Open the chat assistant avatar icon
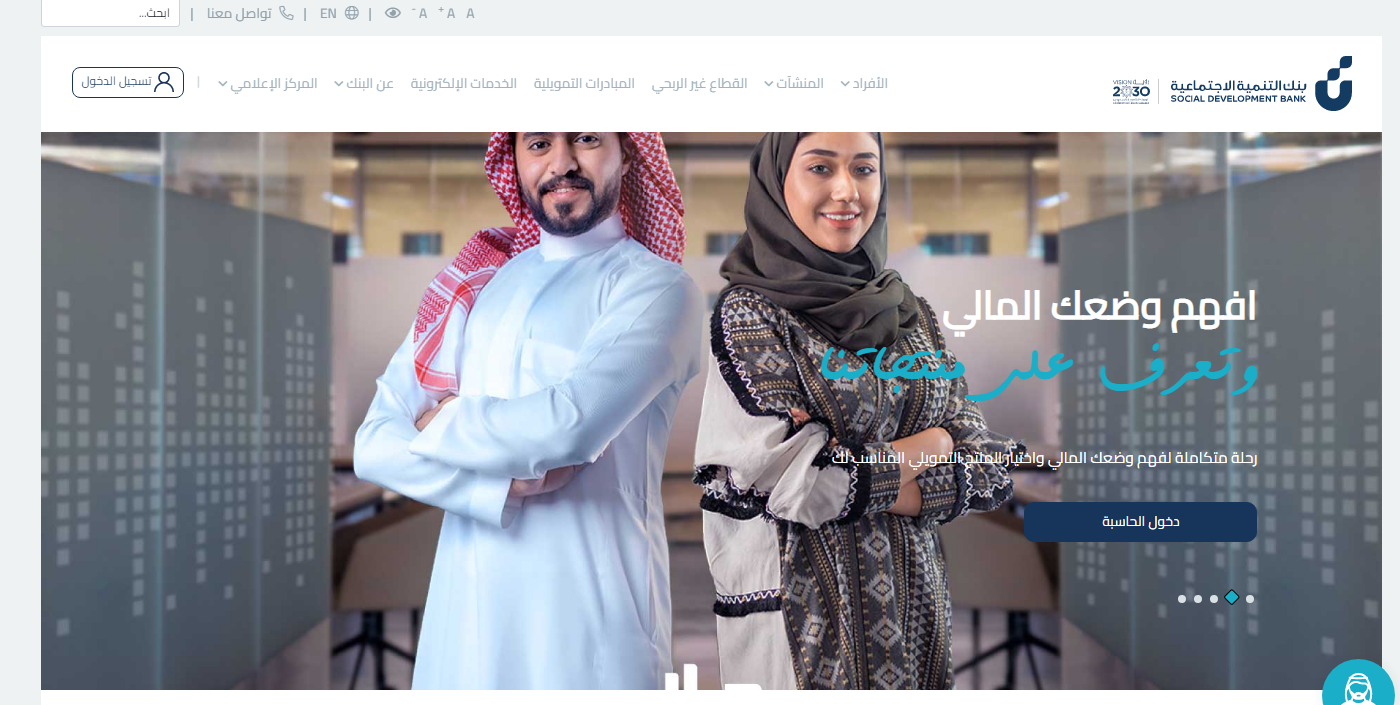The image size is (1400, 705). pos(1358,685)
